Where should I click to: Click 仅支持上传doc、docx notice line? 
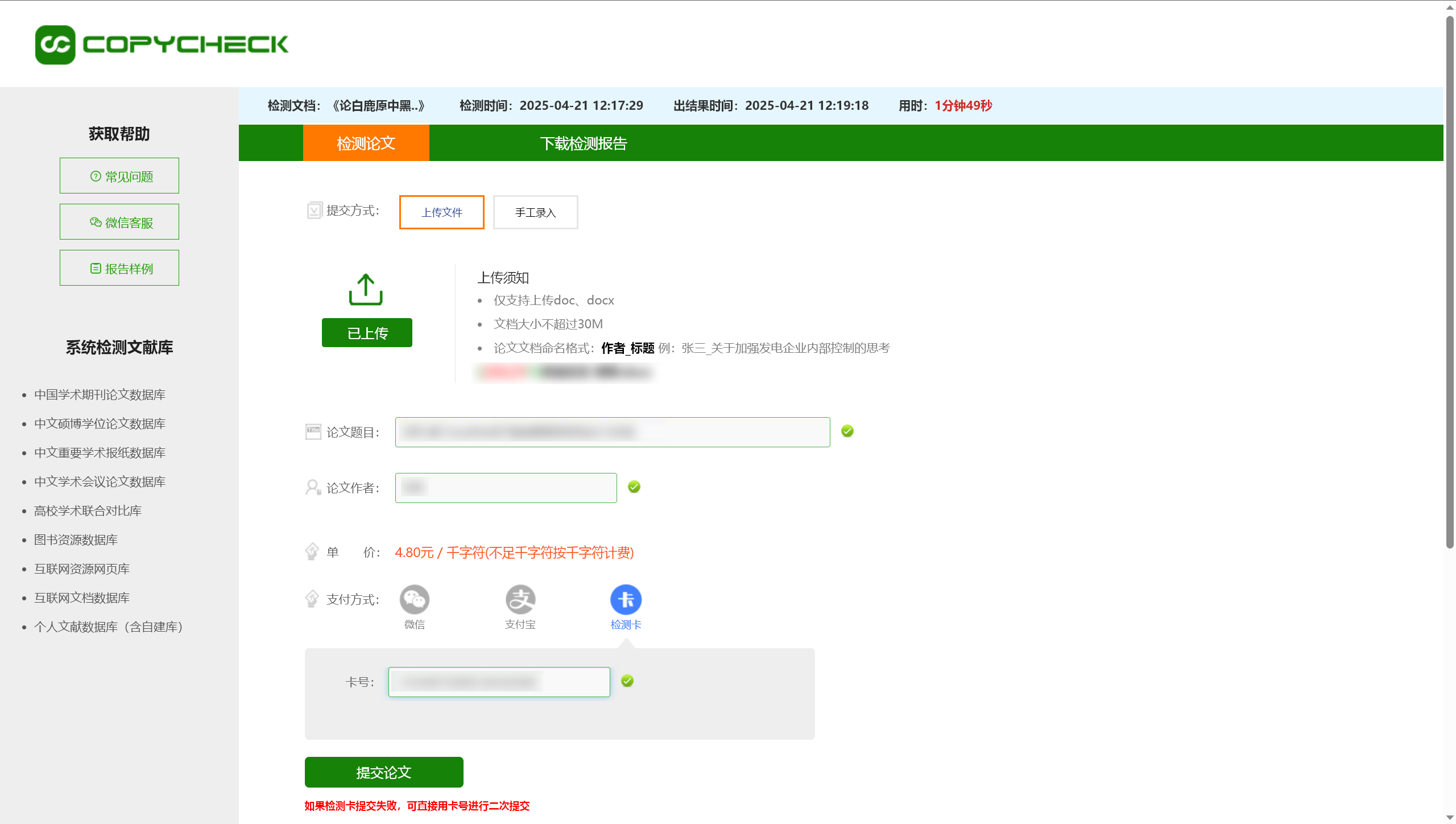554,300
